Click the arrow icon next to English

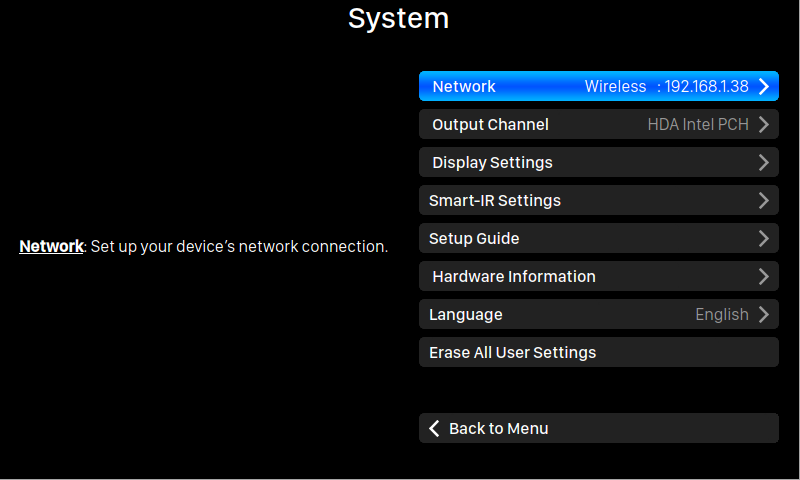pyautogui.click(x=764, y=314)
